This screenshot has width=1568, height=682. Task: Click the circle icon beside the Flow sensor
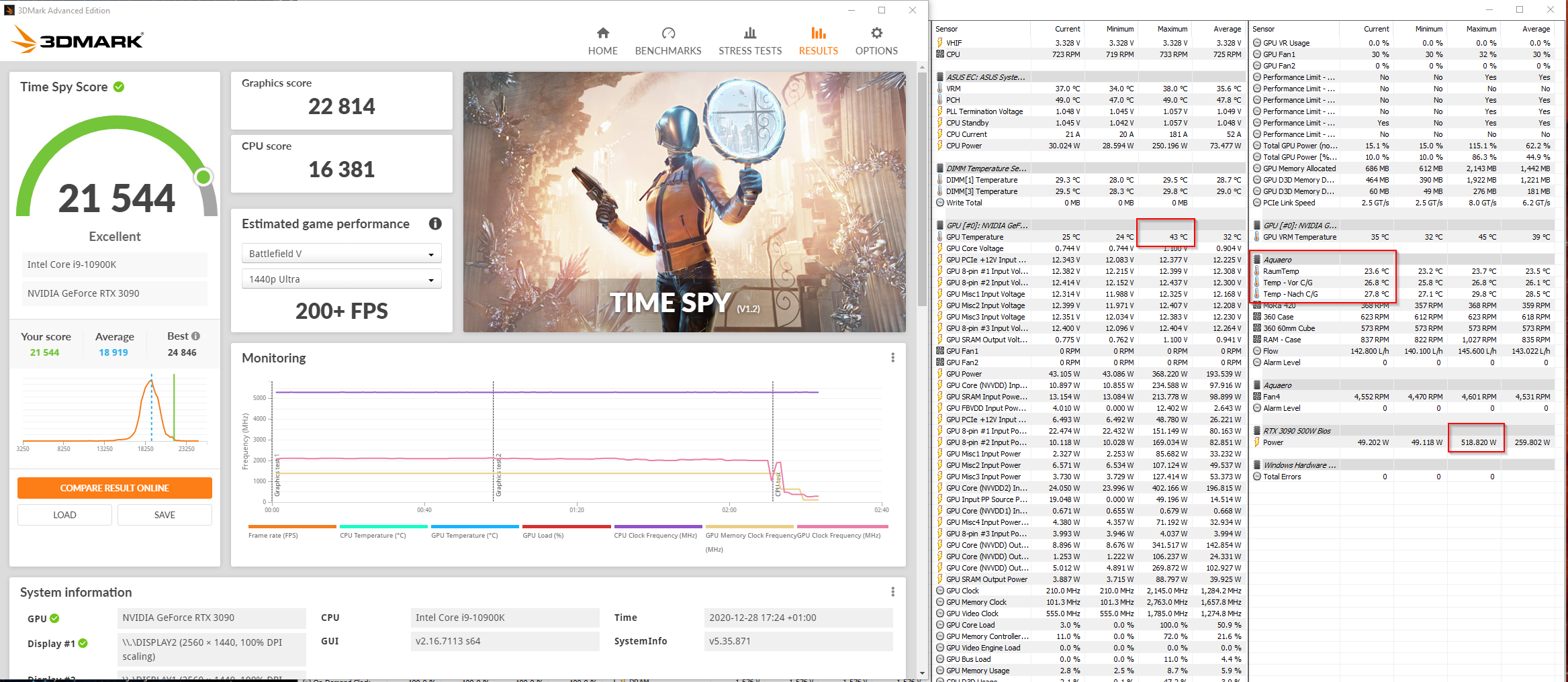[1257, 351]
